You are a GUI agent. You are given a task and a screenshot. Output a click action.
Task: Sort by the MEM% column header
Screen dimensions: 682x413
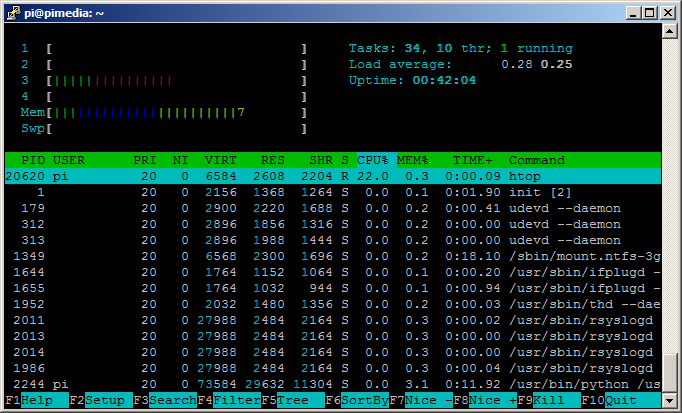(x=412, y=160)
